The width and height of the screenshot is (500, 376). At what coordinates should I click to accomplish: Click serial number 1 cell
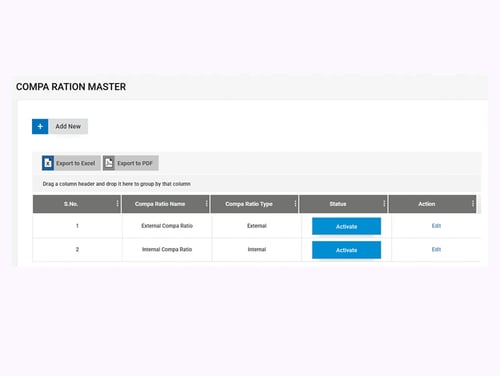[77, 226]
